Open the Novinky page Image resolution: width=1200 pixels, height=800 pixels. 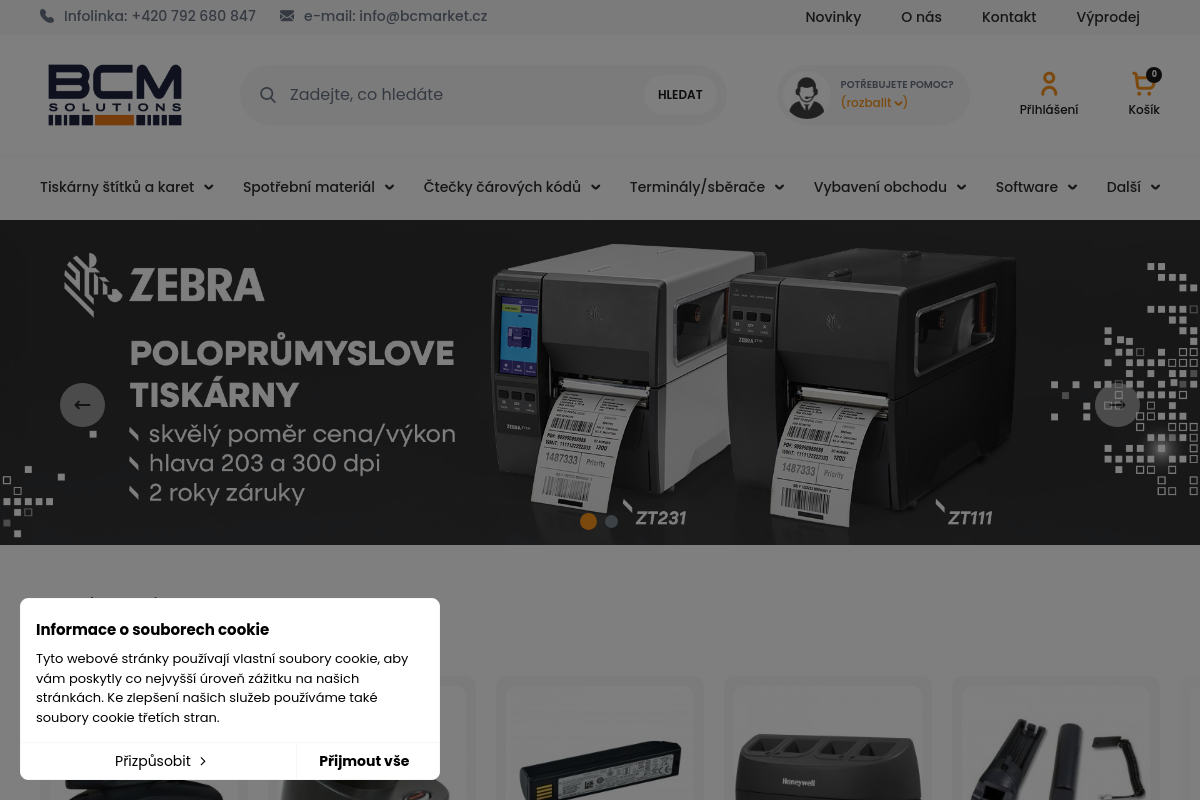832,17
